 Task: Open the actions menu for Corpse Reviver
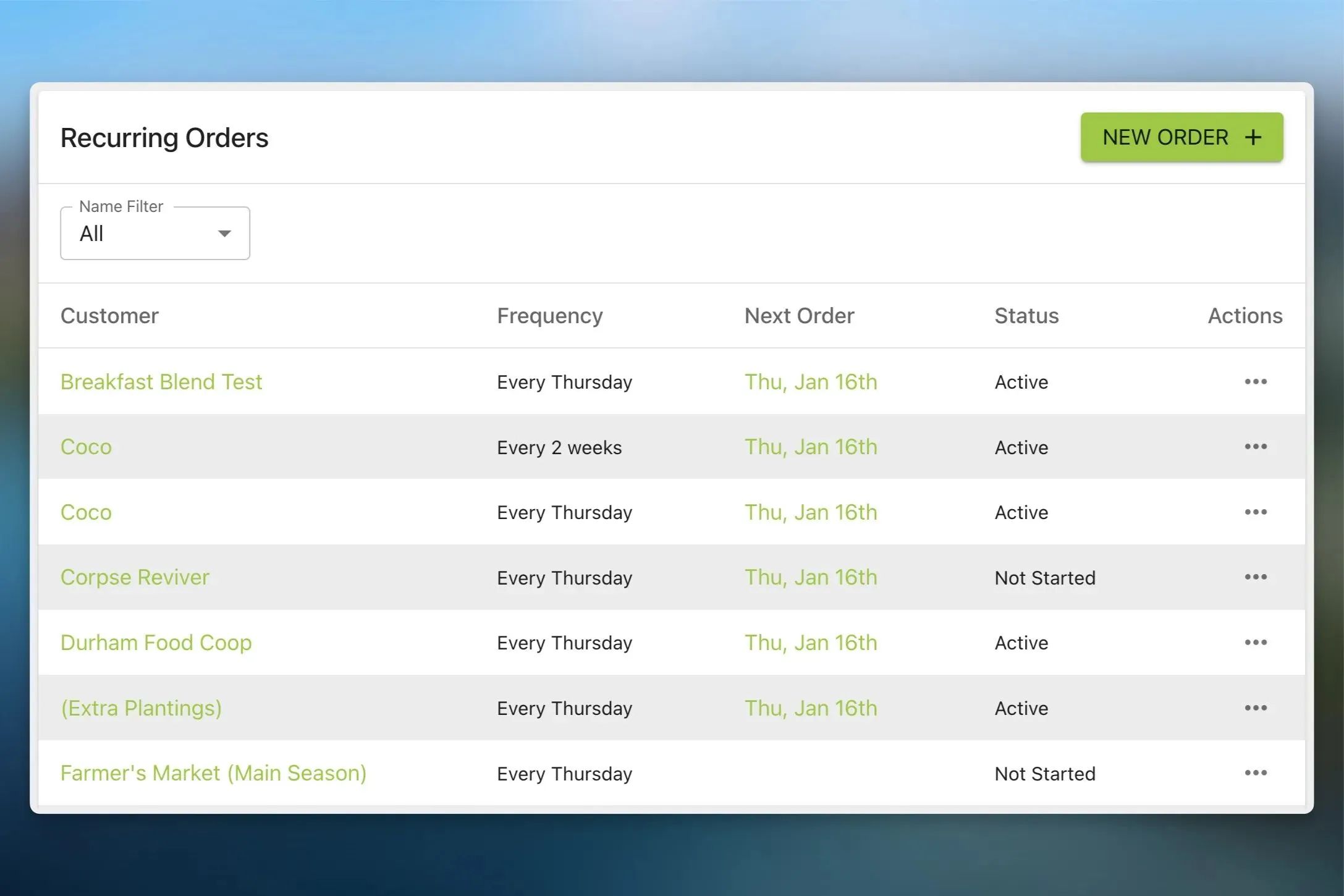[1256, 577]
